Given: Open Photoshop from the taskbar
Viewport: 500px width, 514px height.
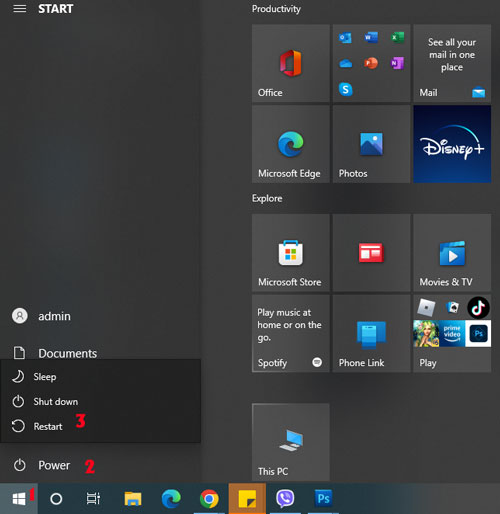Looking at the screenshot, I should pos(323,499).
